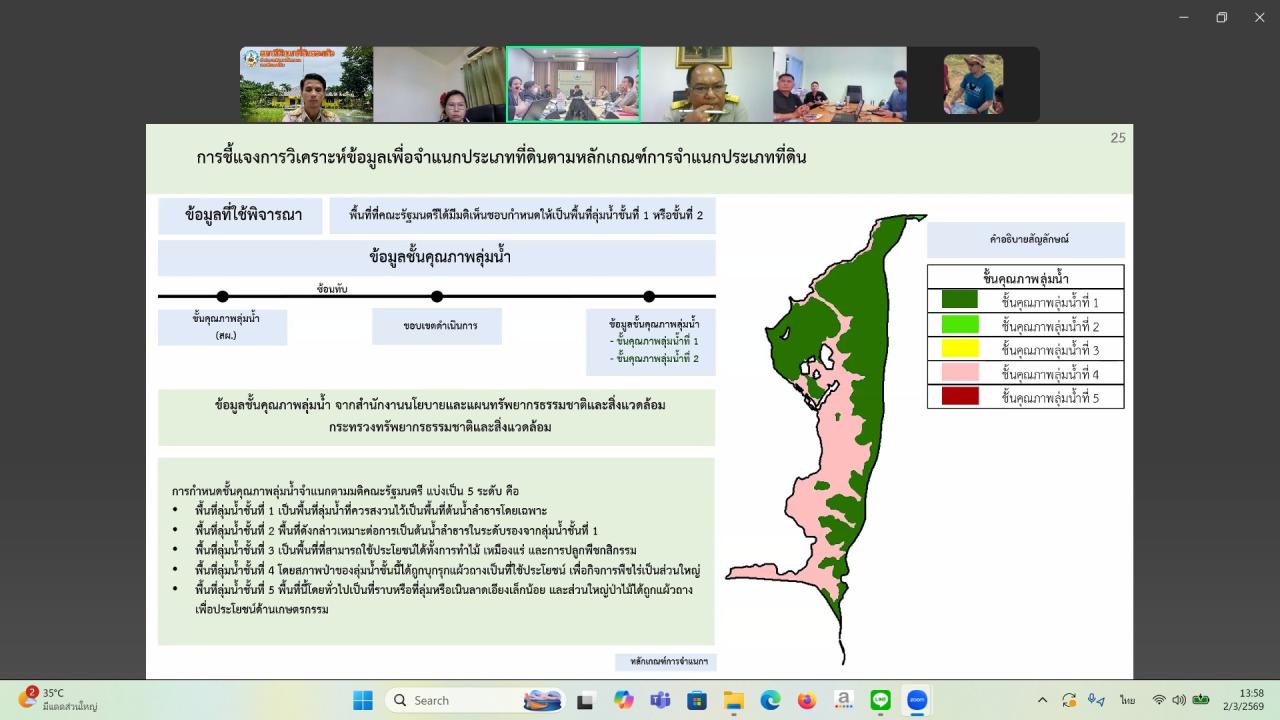Expand hidden icons with the system tray chevron
The height and width of the screenshot is (720, 1280).
point(1042,700)
